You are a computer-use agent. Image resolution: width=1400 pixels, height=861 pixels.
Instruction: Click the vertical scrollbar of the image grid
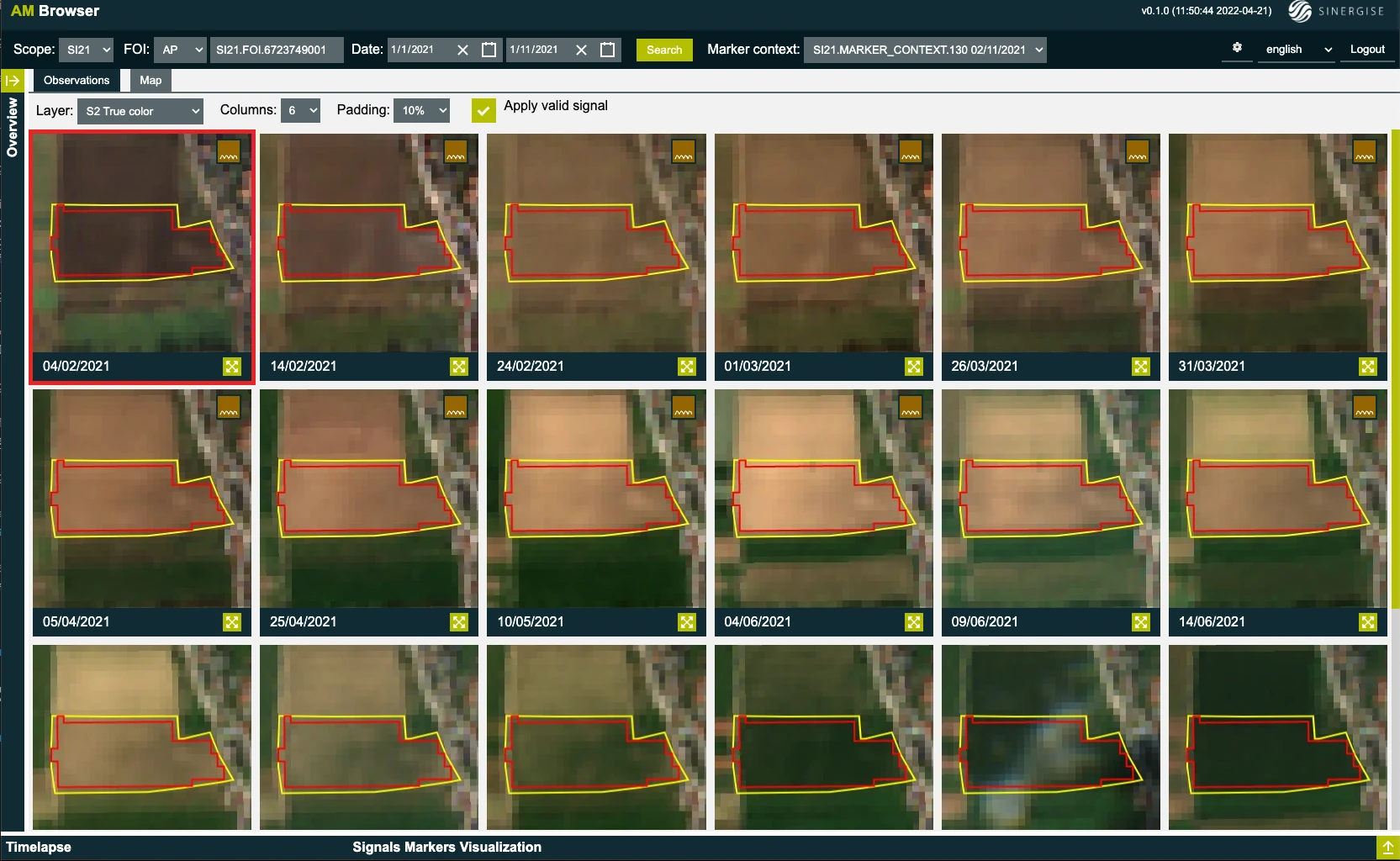click(x=1395, y=370)
